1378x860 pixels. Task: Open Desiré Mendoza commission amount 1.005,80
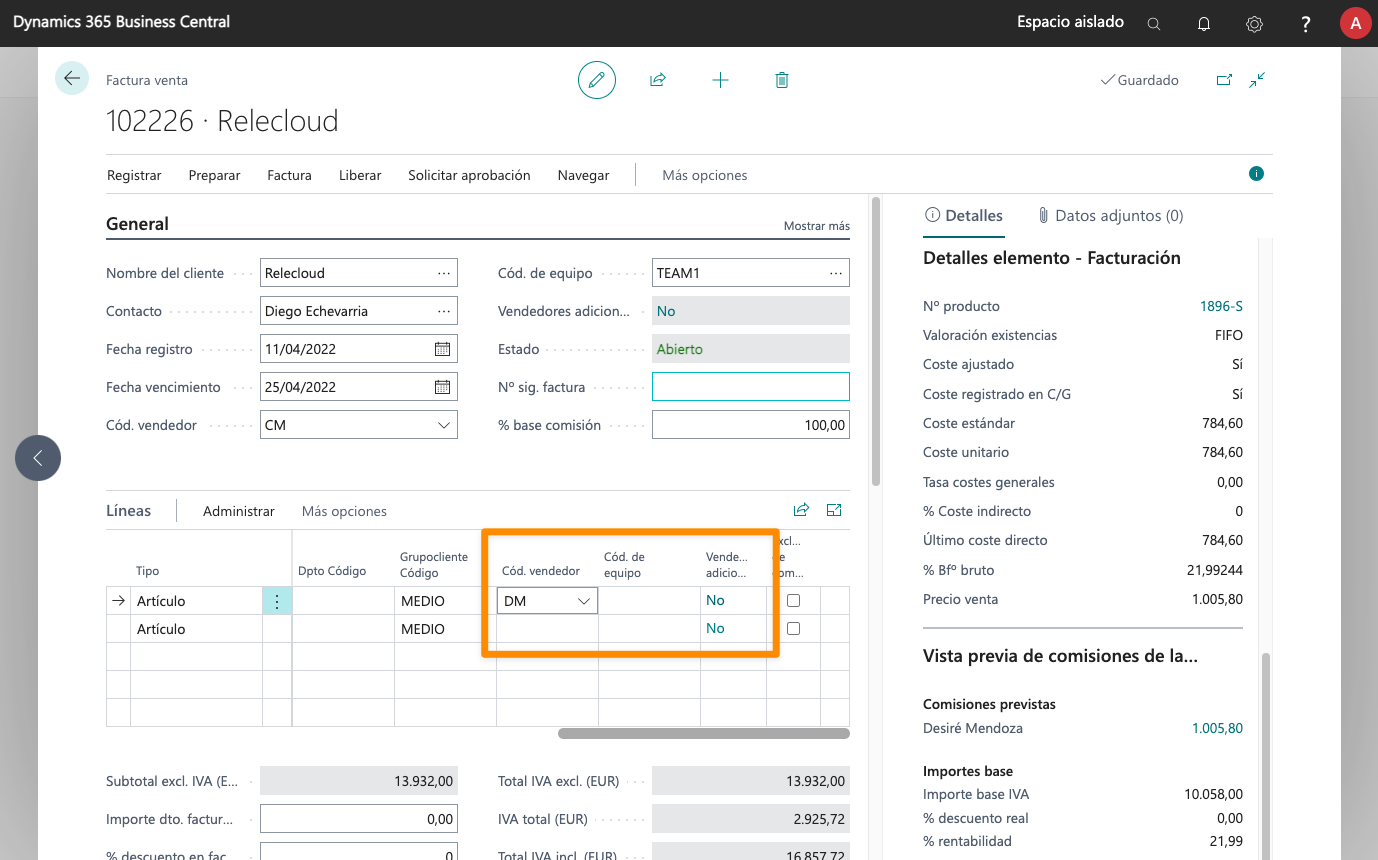1217,728
